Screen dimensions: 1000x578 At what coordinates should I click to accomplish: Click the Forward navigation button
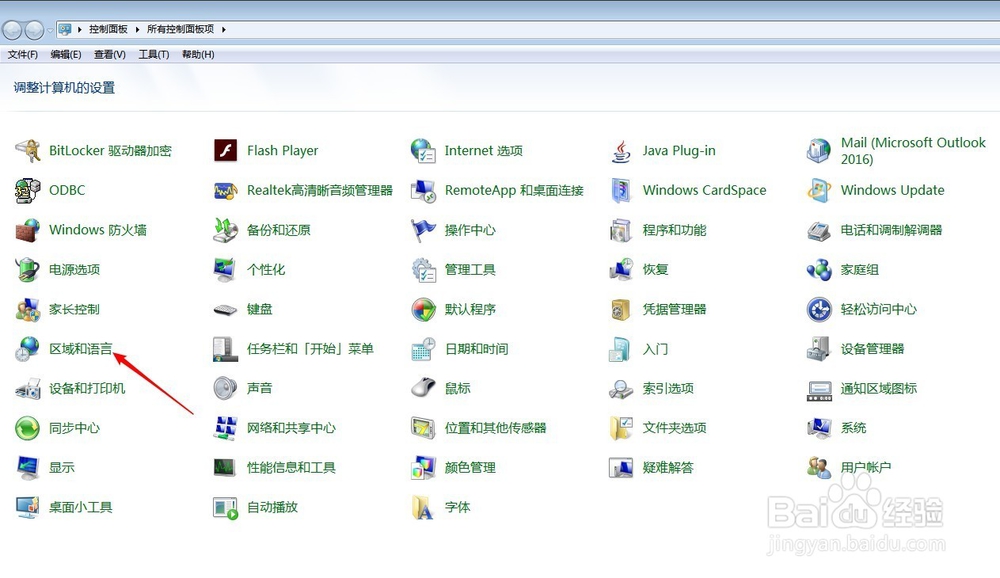(x=34, y=29)
